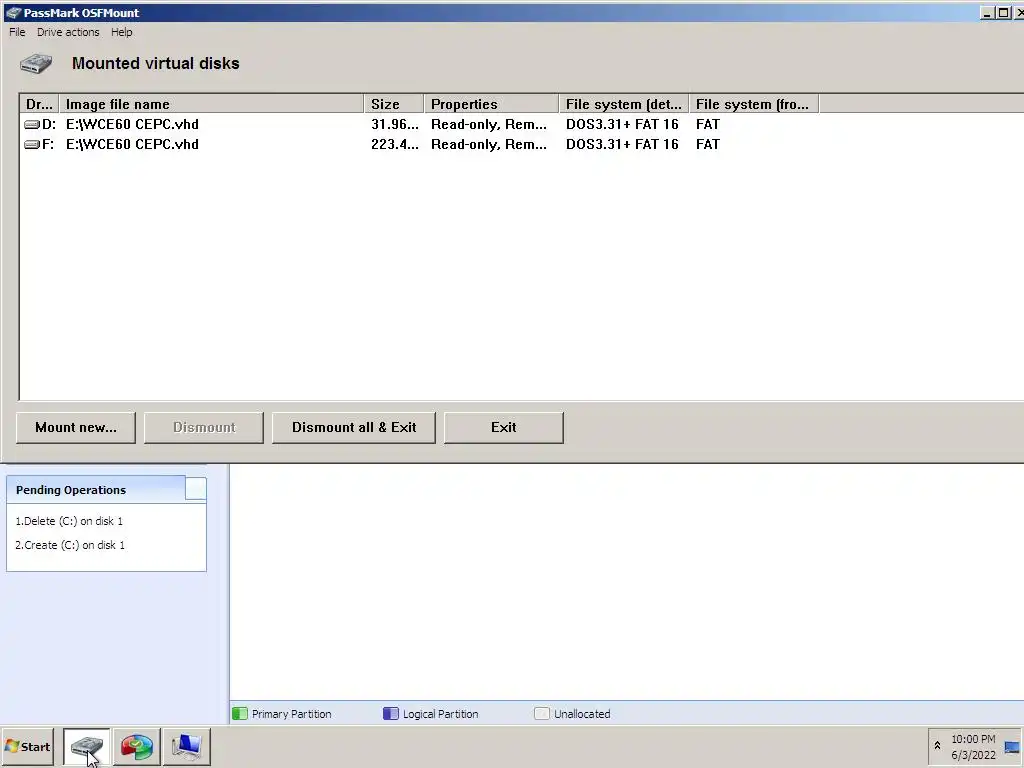Viewport: 1024px width, 768px height.
Task: Select the E:\WCE60 CEPC.vhd entry for drive F:
Action: 132,144
